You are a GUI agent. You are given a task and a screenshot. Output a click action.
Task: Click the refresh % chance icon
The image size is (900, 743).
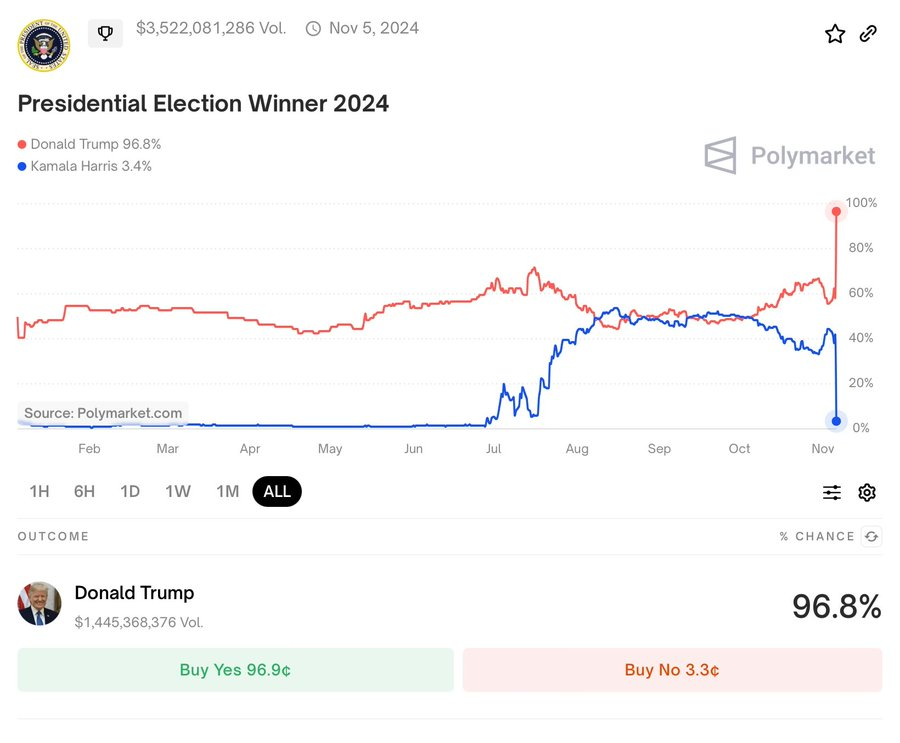click(871, 537)
